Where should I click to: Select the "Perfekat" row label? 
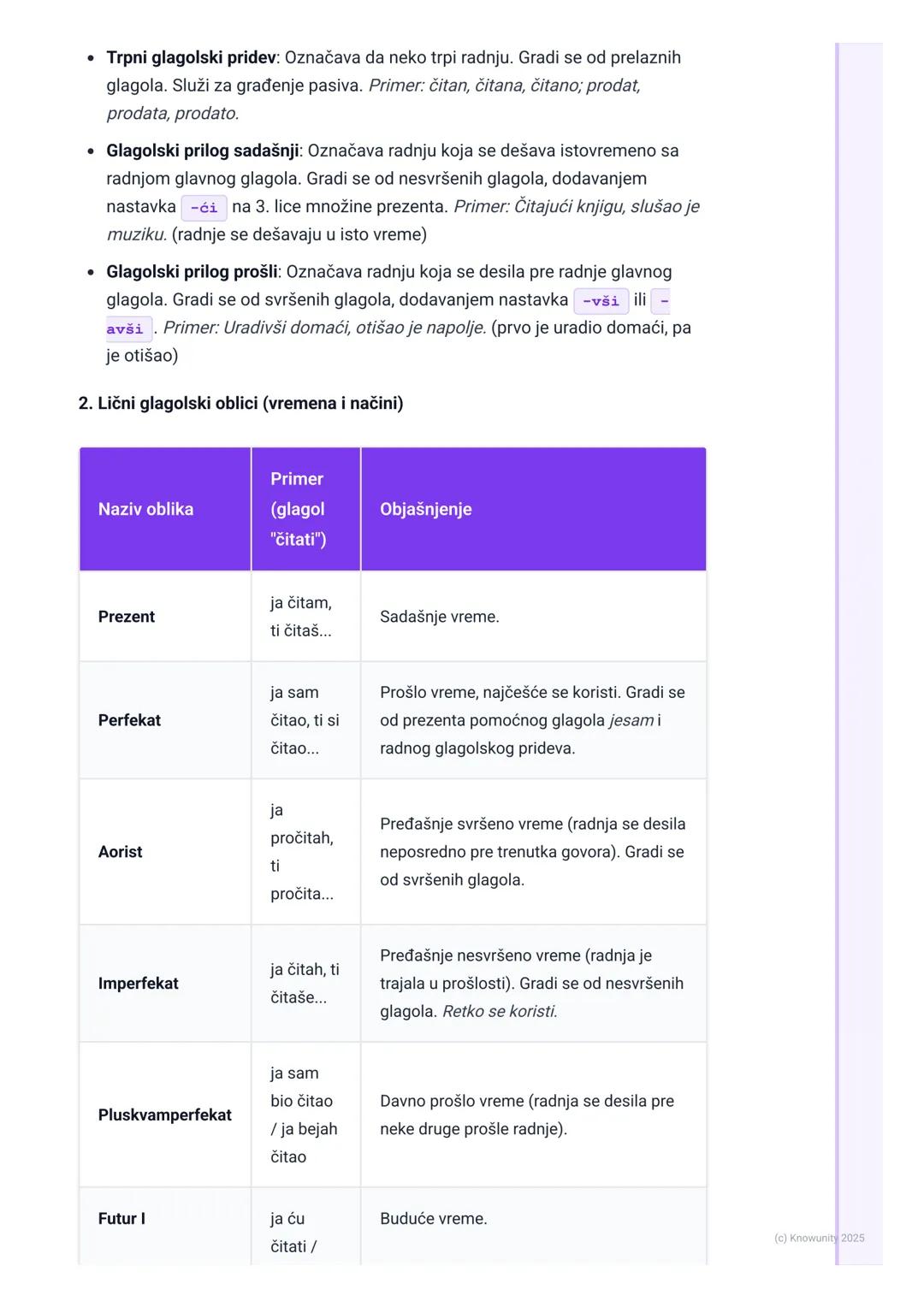click(x=129, y=720)
